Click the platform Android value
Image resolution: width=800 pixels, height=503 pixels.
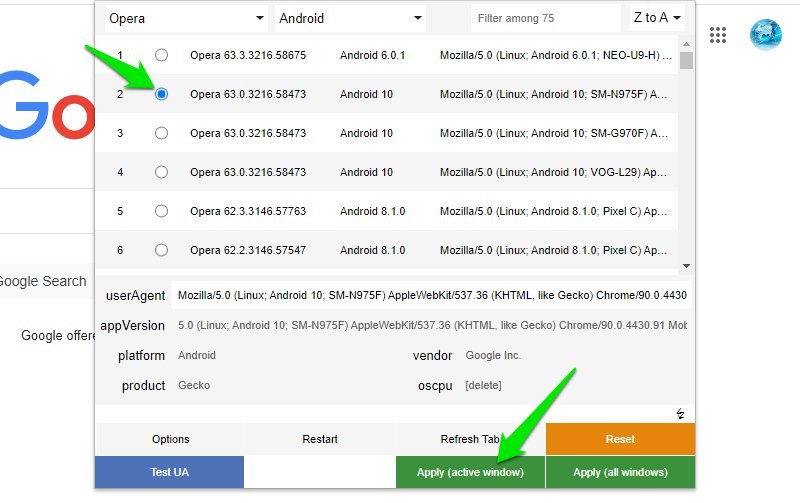197,356
